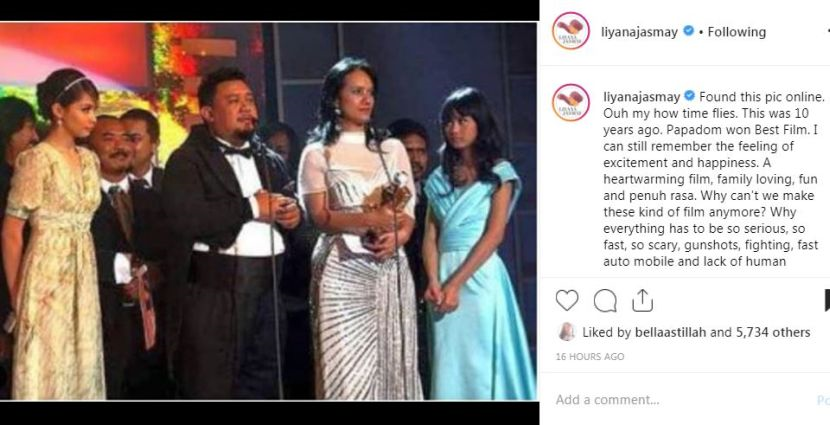This screenshot has height=425, width=830.
Task: Share the post via the share icon
Action: point(642,301)
